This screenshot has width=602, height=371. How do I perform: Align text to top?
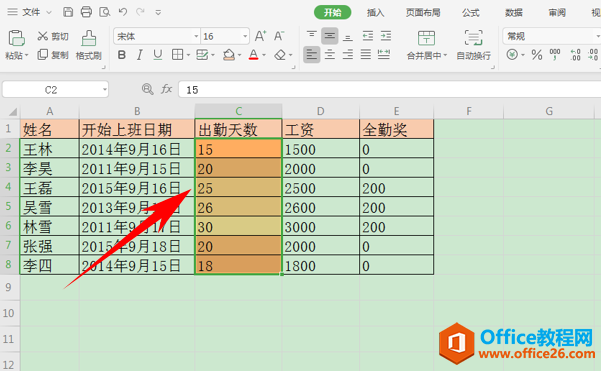[x=312, y=36]
